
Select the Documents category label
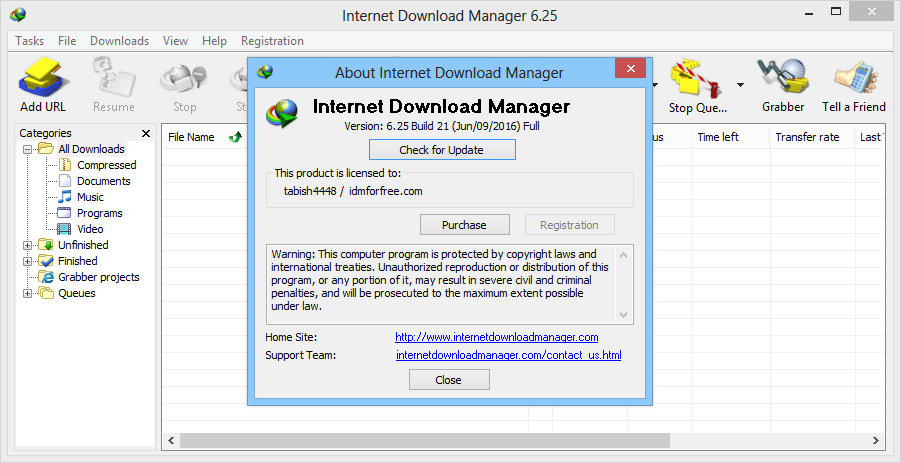[104, 181]
